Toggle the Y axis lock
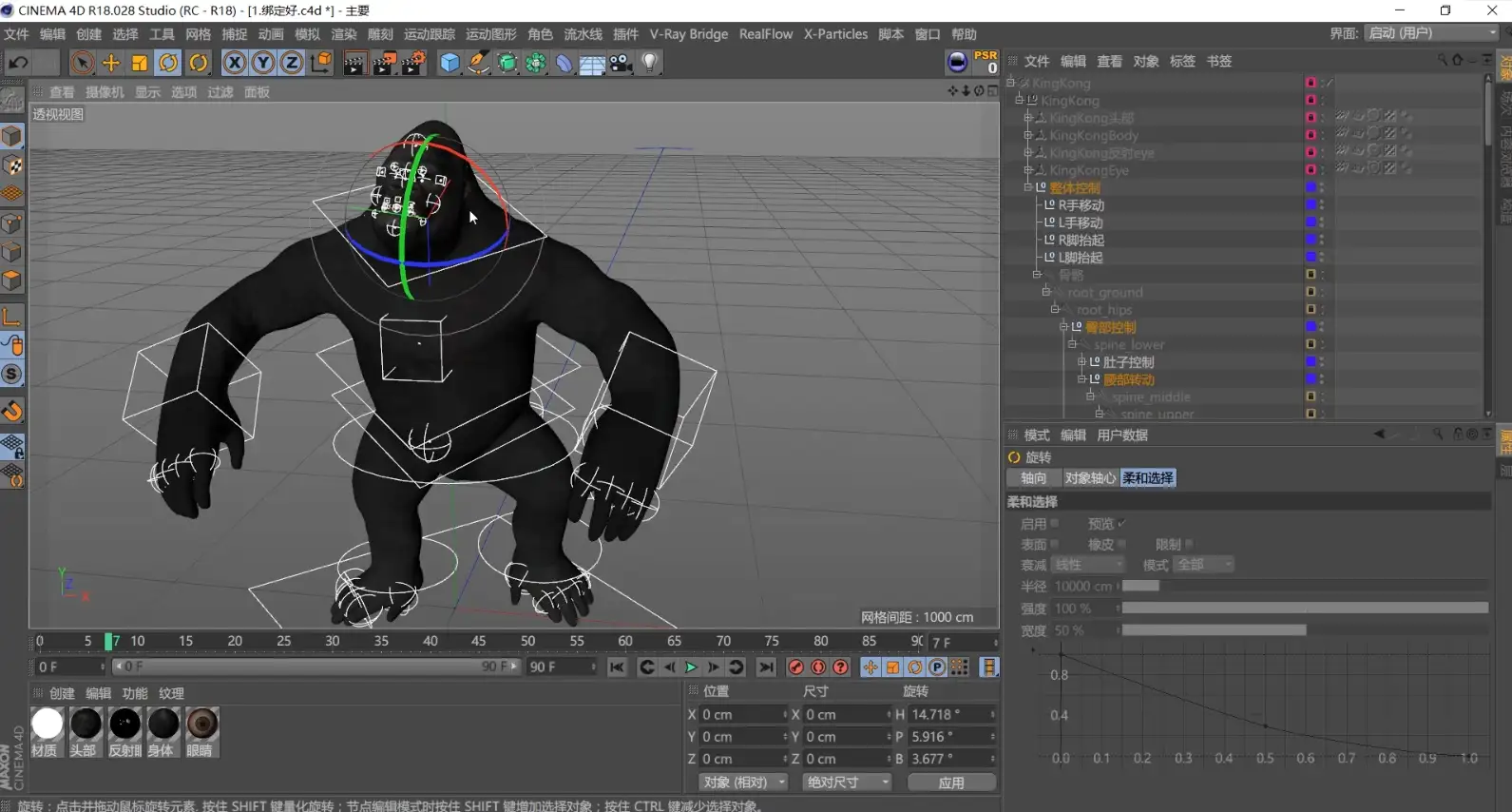Viewport: 1512px width, 812px height. point(263,63)
